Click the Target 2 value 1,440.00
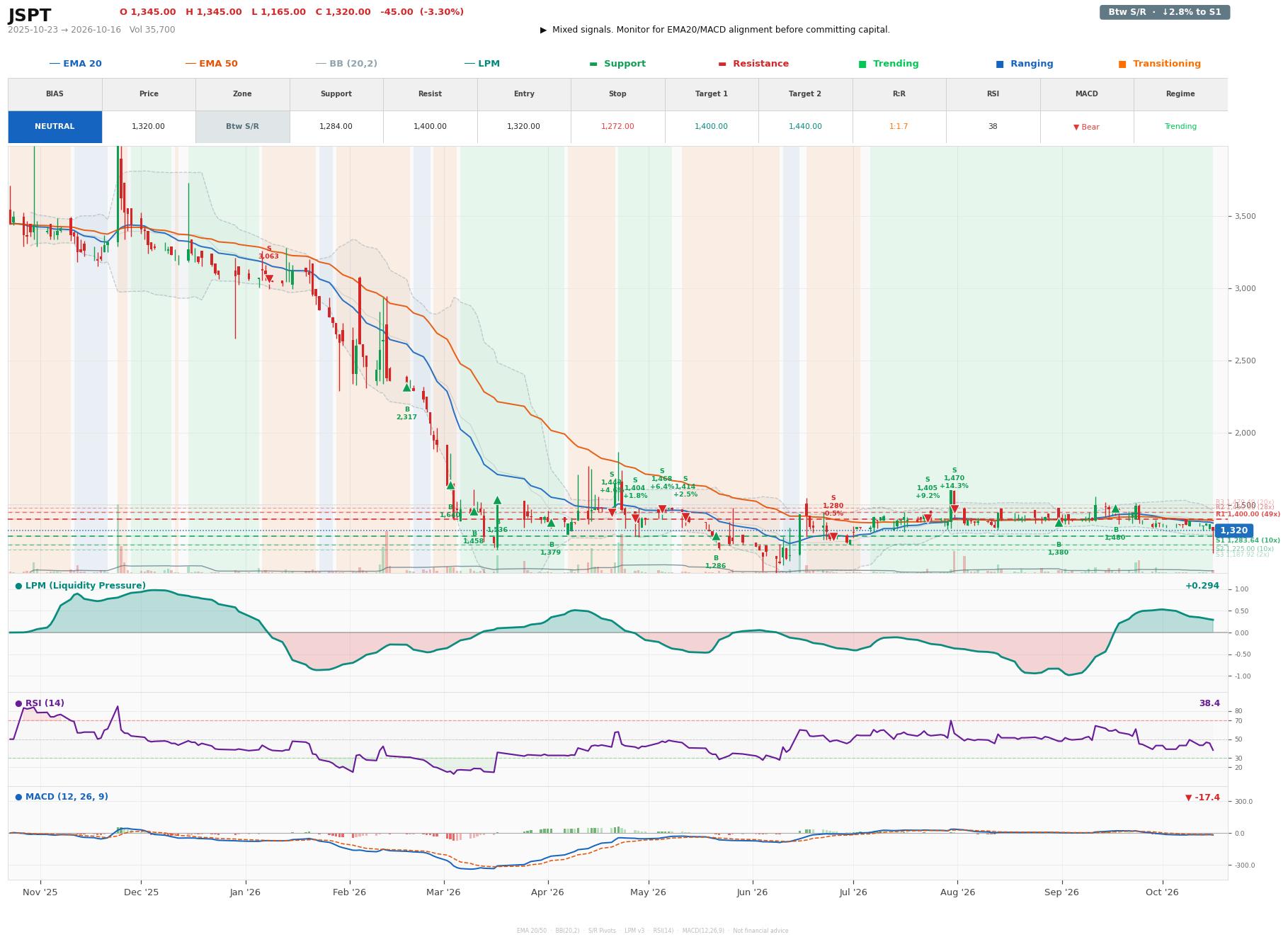 pyautogui.click(x=805, y=127)
